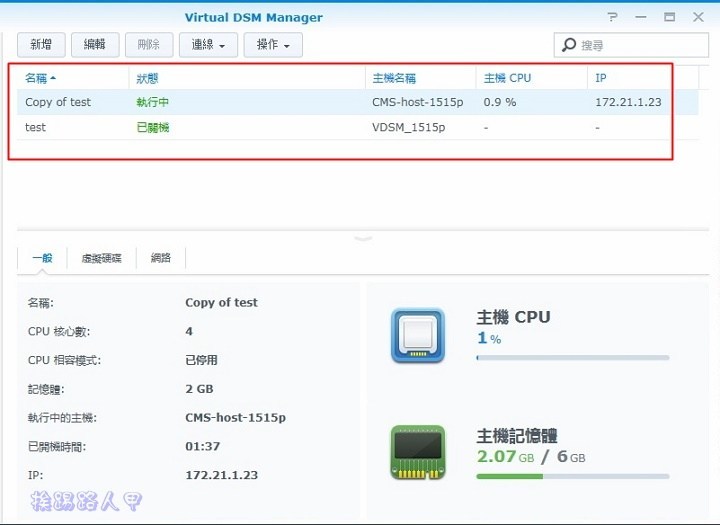The image size is (720, 525).
Task: Click host name CMS-host-1515p in table
Action: 417,102
